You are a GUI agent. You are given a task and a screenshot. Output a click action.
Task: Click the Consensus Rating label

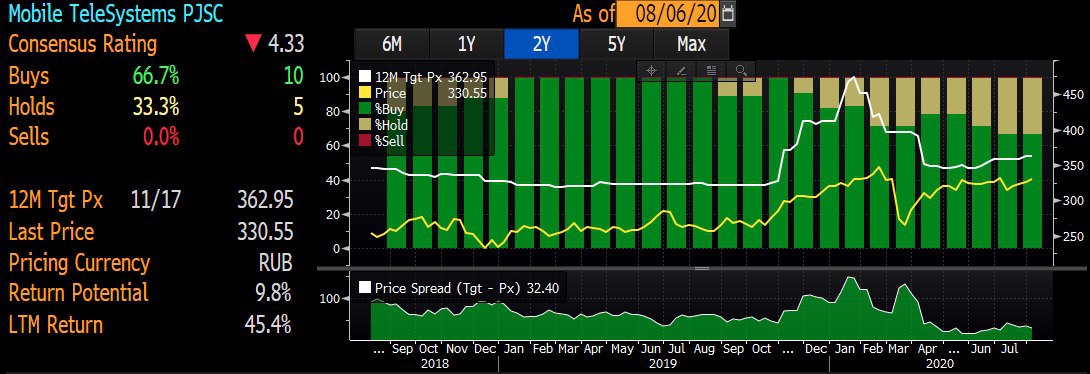(83, 44)
